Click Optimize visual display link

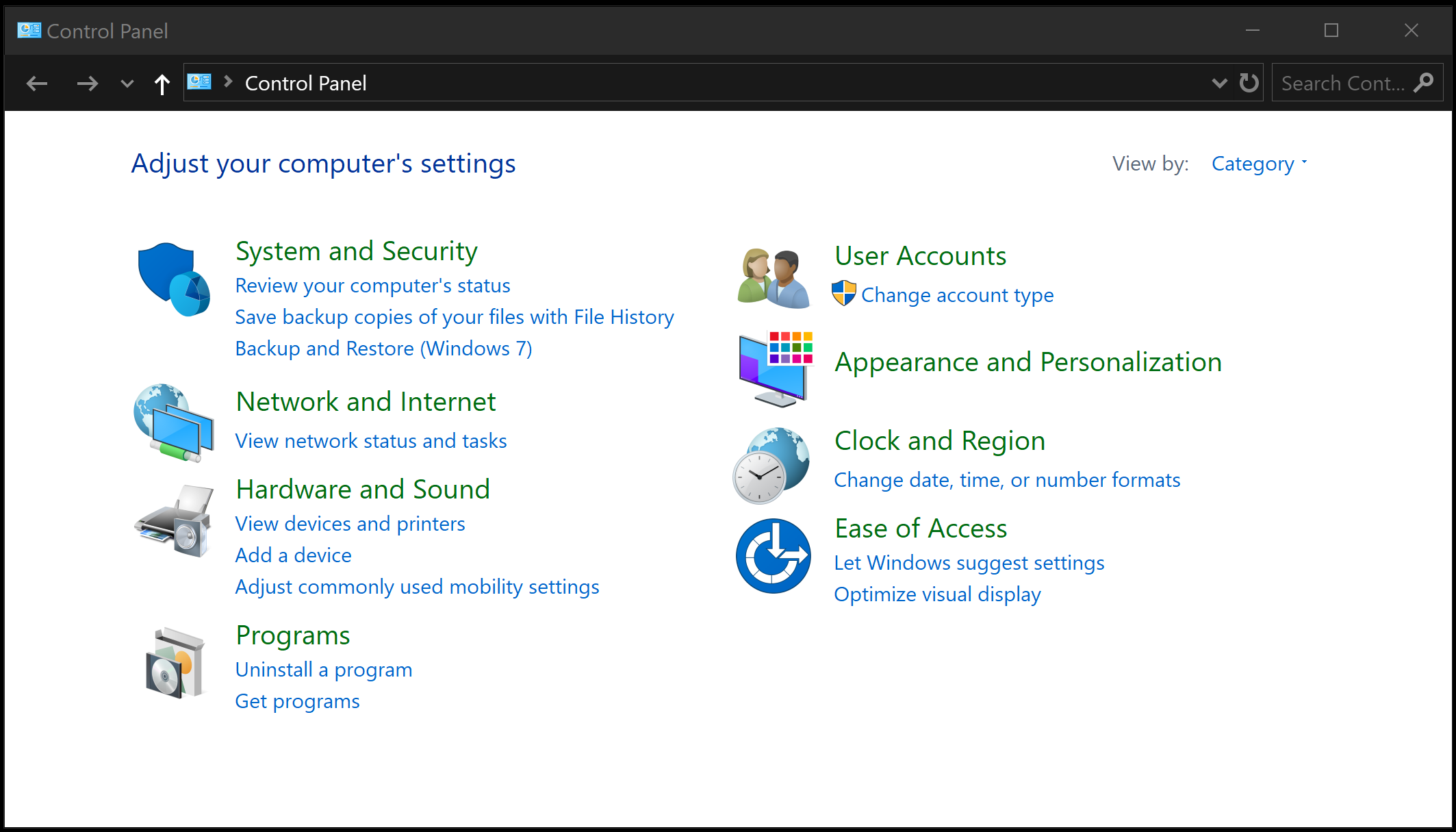(x=937, y=593)
